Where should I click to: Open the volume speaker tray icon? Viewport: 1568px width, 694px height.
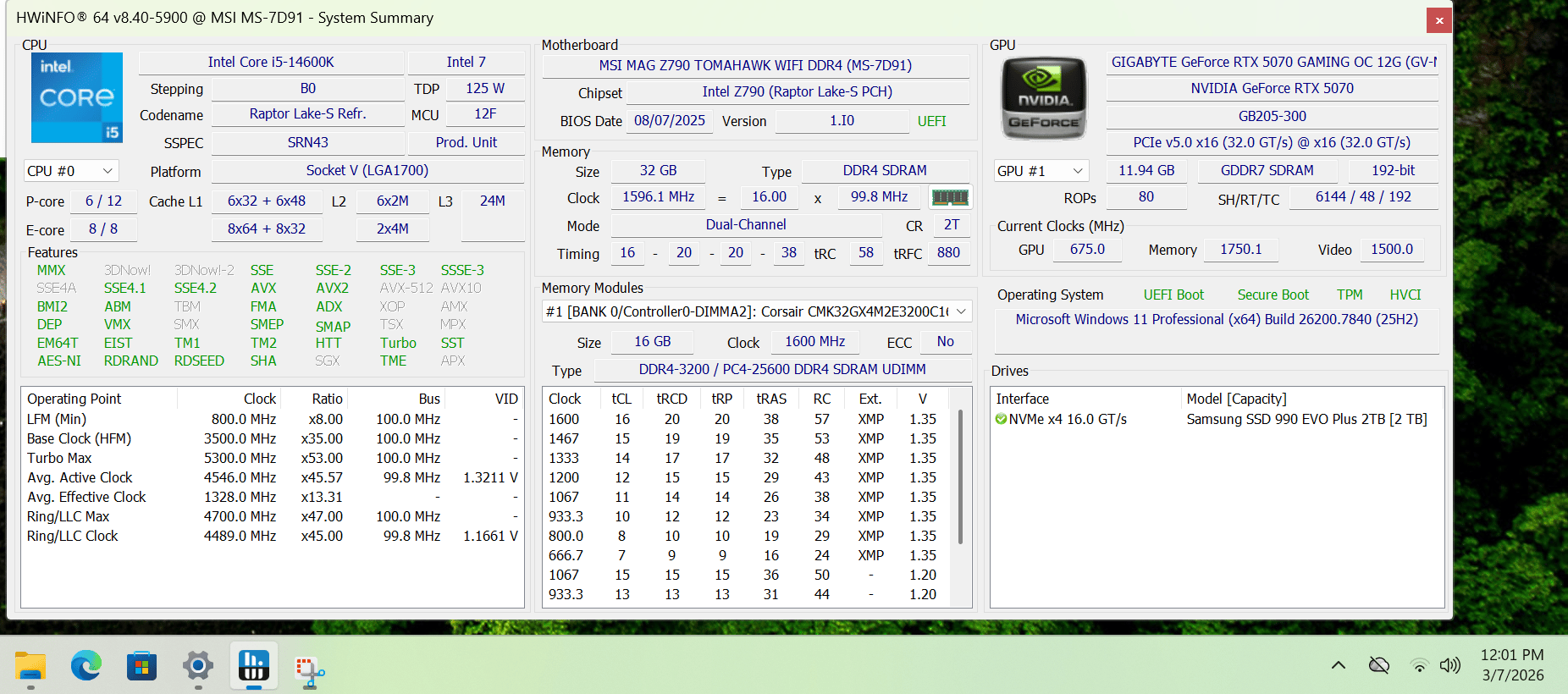point(1450,665)
